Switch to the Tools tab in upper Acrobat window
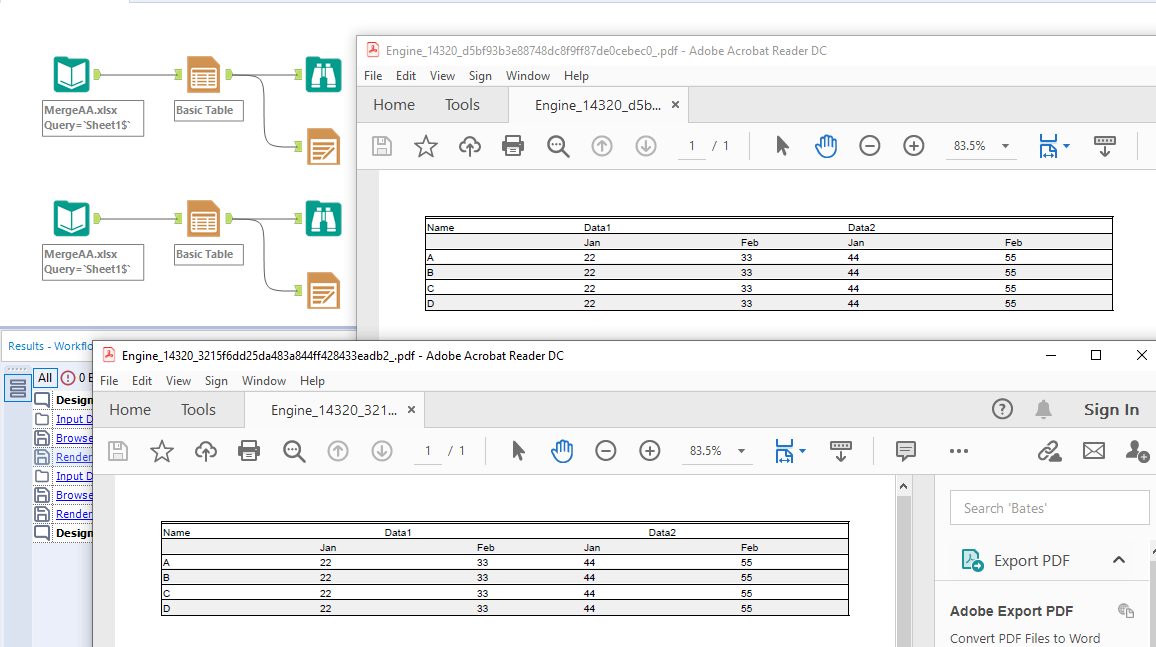 tap(462, 105)
